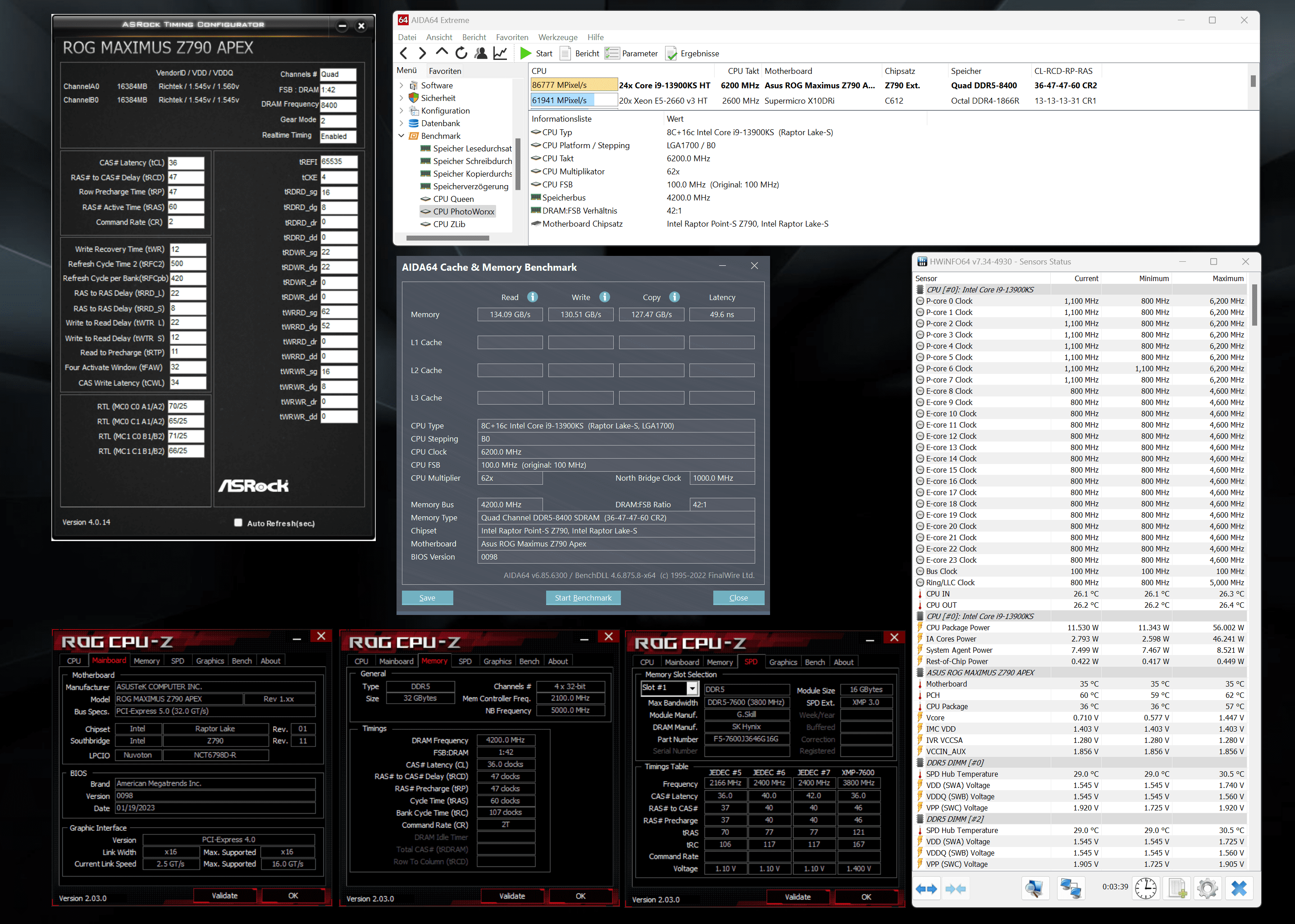Click Start Benchmark button

coord(583,598)
